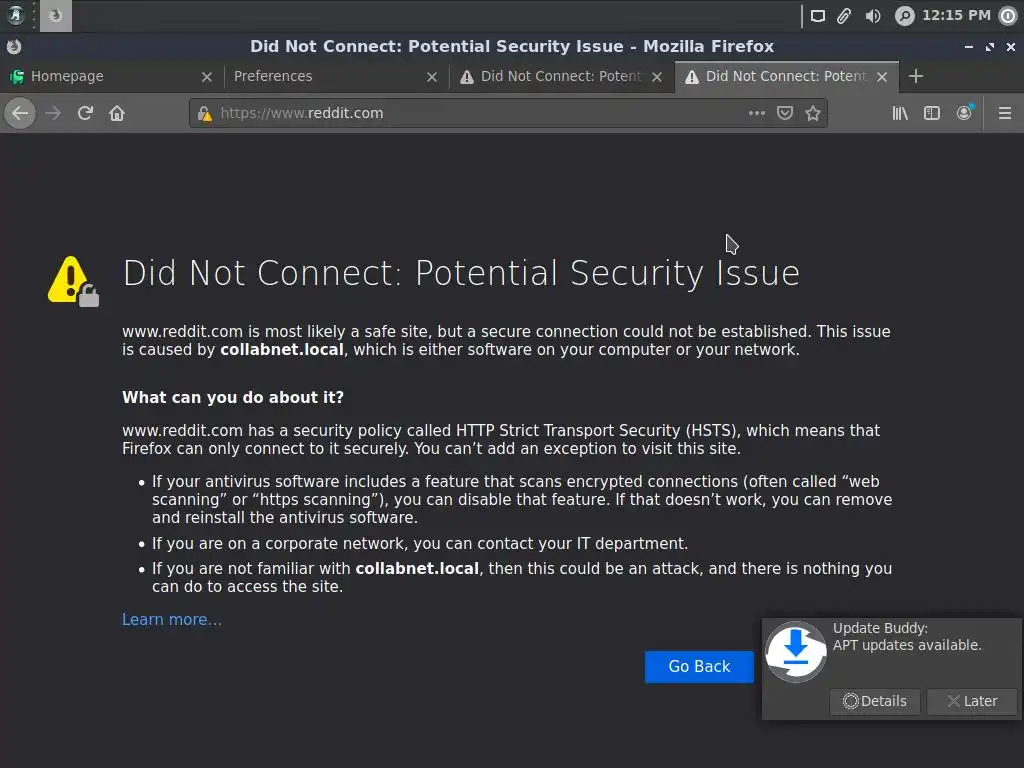The image size is (1024, 768).
Task: Dismiss updates with Later button
Action: coord(972,701)
